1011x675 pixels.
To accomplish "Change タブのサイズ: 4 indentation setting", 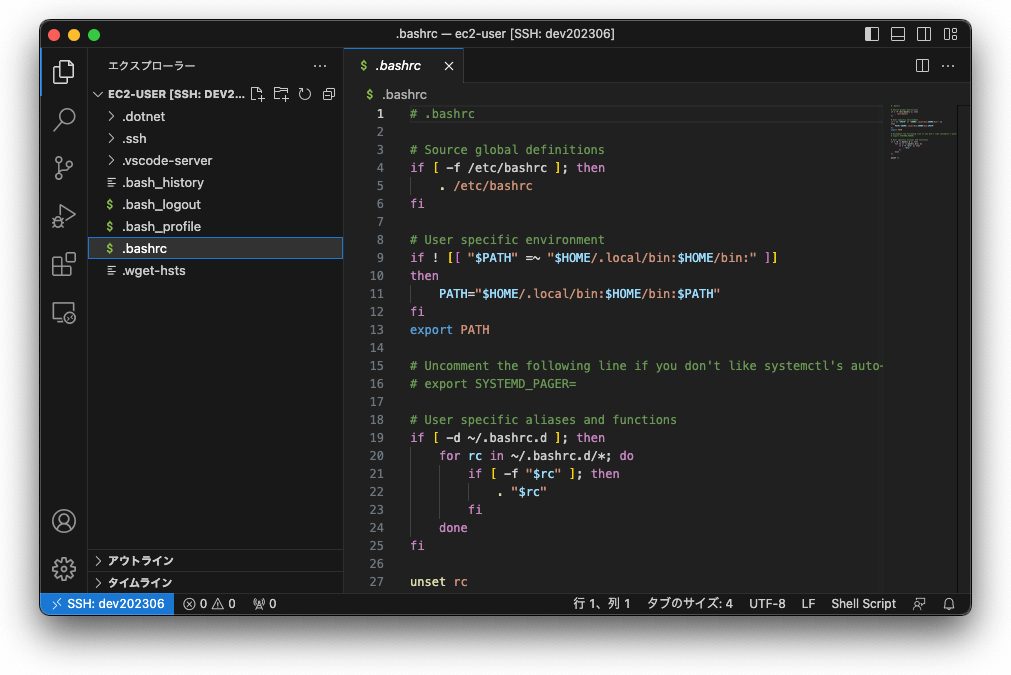I will point(689,603).
